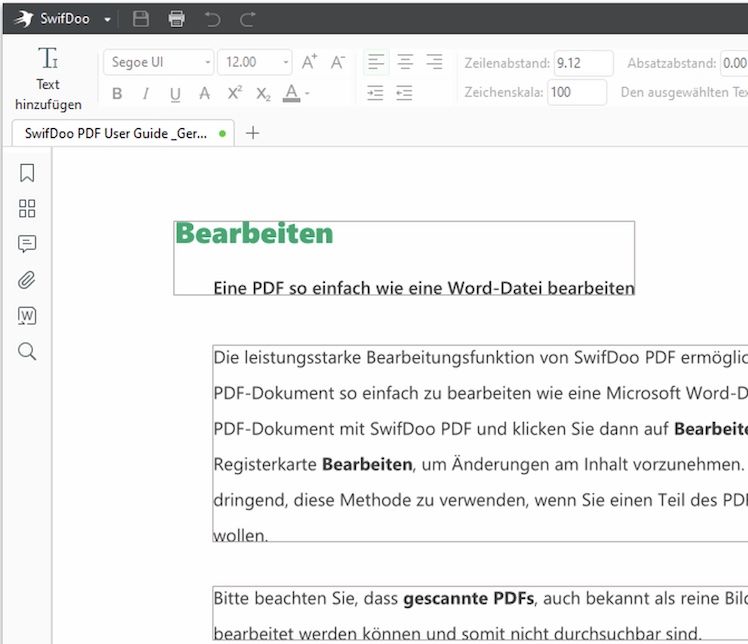Show page thumbnails panel
This screenshot has width=748, height=644.
click(27, 208)
